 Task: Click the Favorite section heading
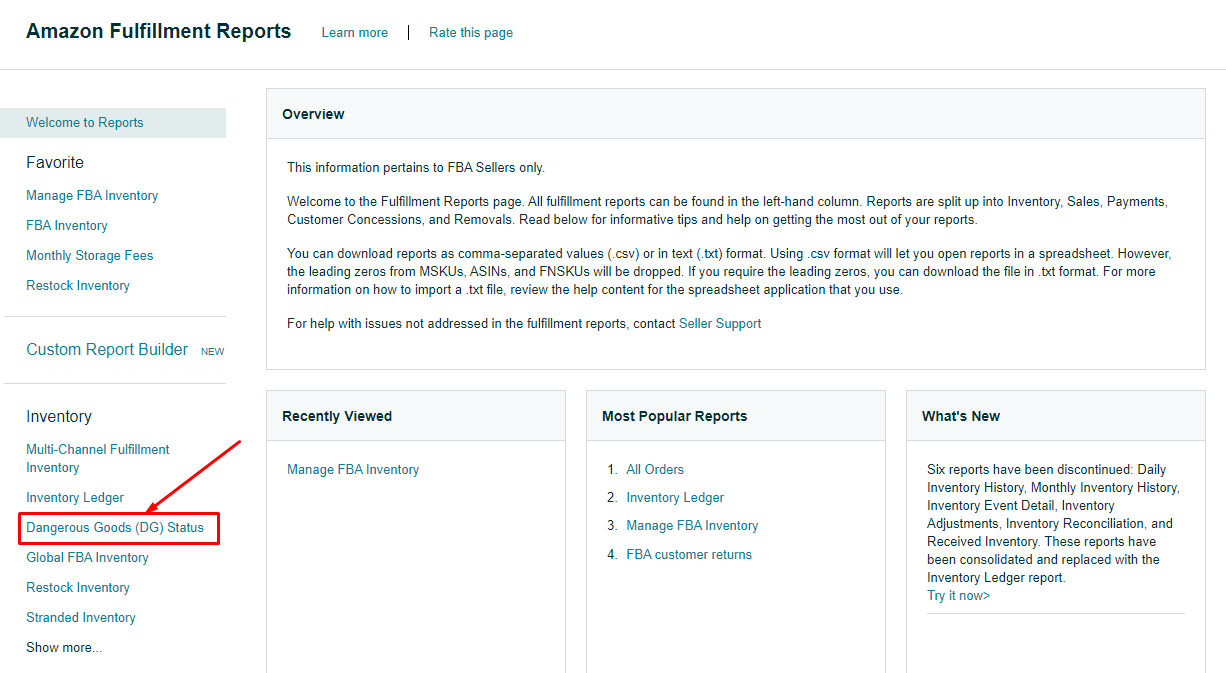(x=55, y=163)
